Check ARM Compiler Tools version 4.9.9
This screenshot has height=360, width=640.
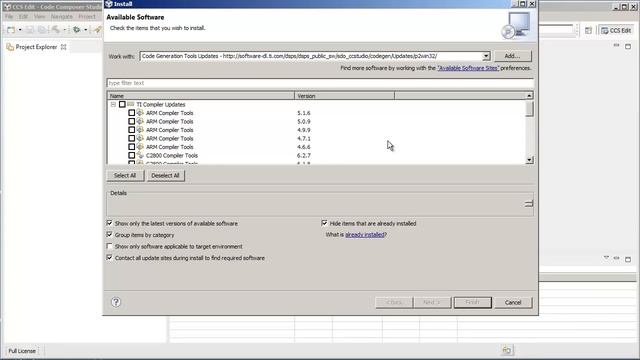131,130
